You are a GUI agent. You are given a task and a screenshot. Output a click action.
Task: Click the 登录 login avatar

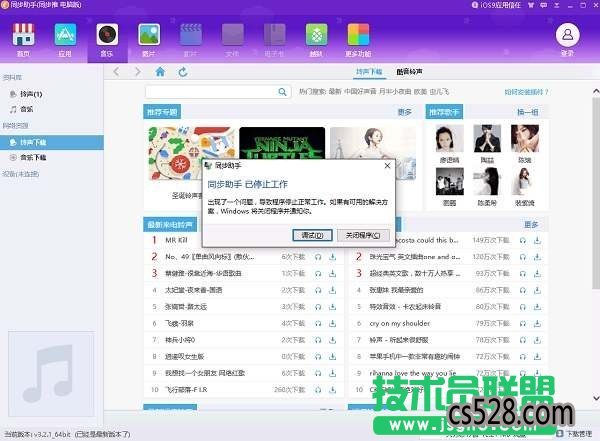click(567, 35)
